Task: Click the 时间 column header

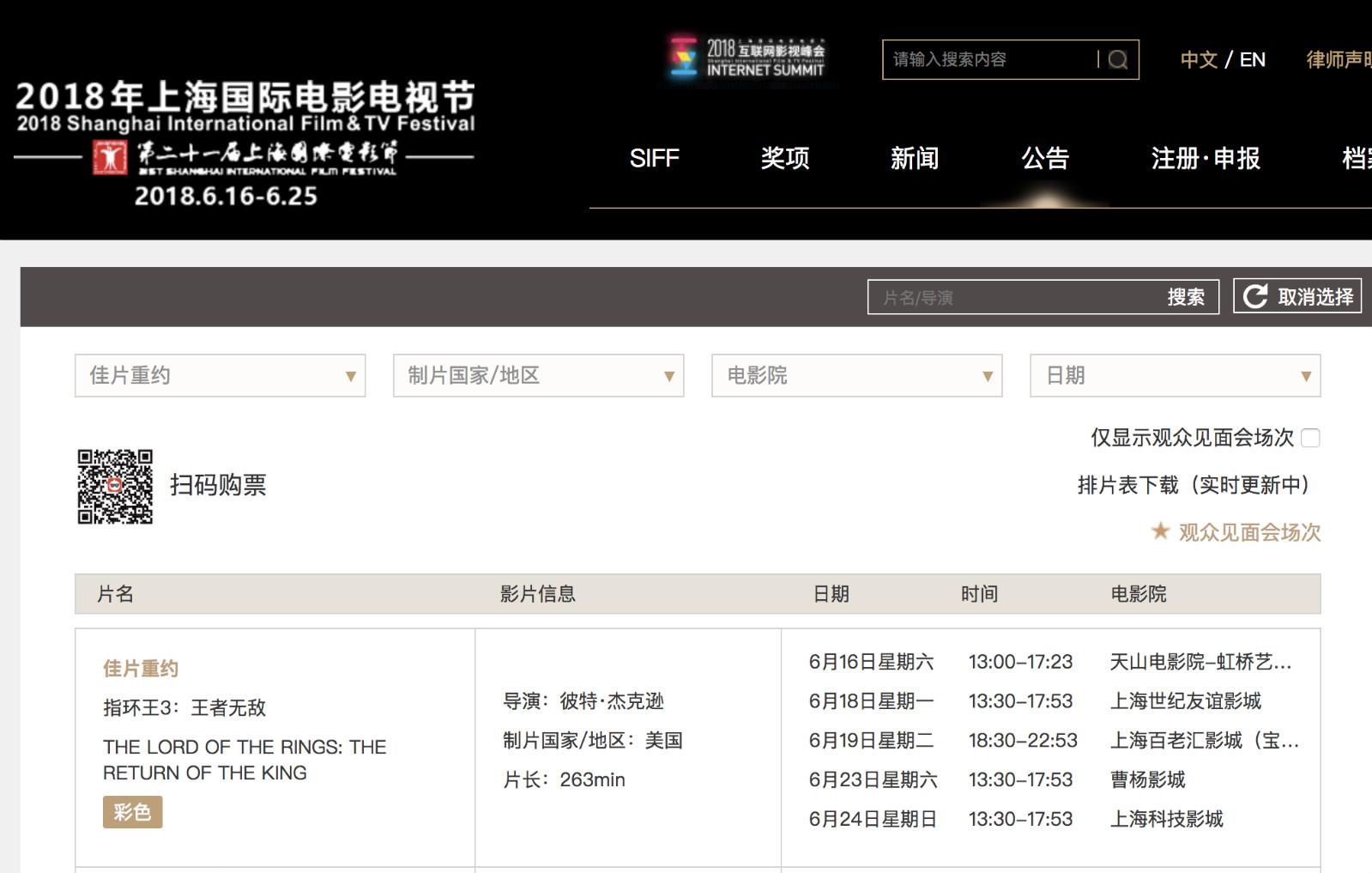Action: click(979, 594)
